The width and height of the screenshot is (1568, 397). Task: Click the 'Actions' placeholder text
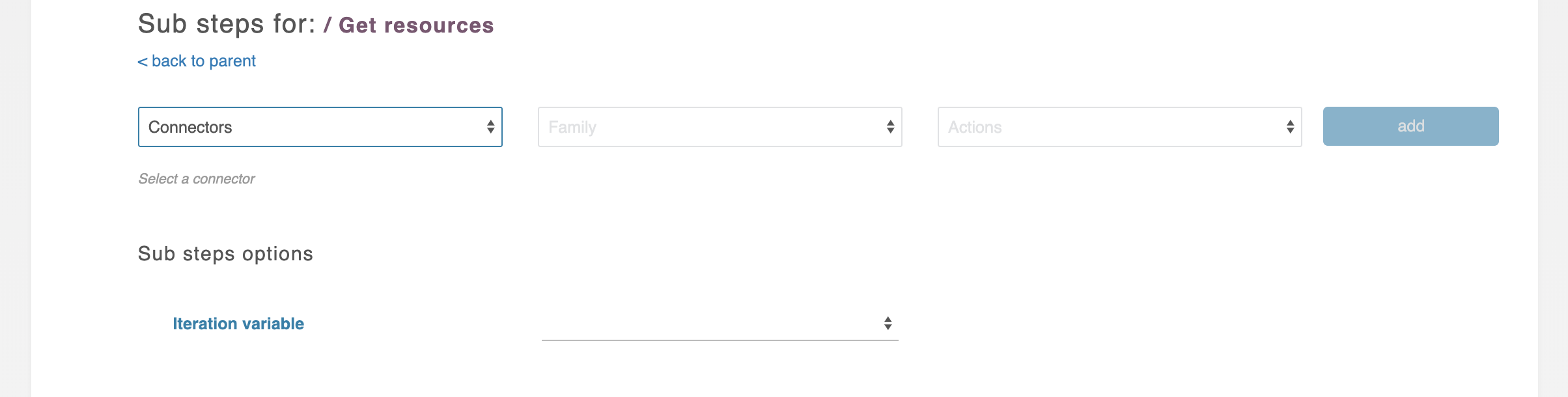975,128
